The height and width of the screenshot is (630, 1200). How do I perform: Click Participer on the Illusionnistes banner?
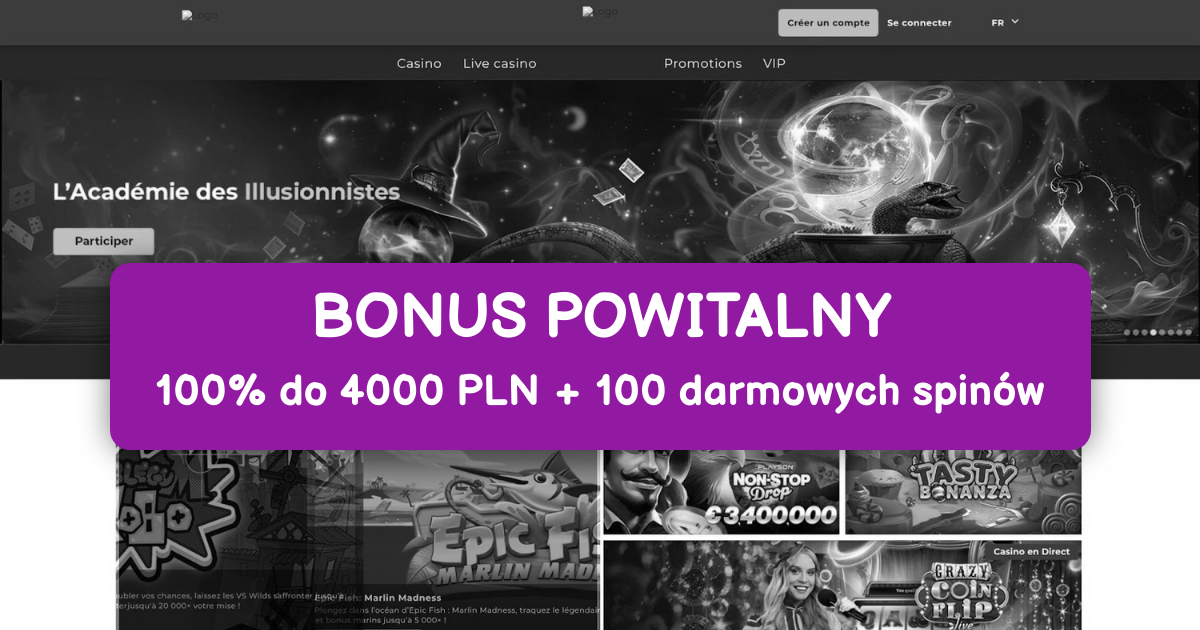pyautogui.click(x=104, y=241)
